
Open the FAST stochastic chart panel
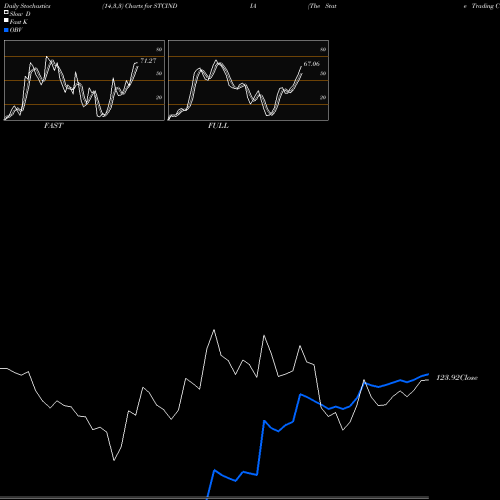[84, 80]
